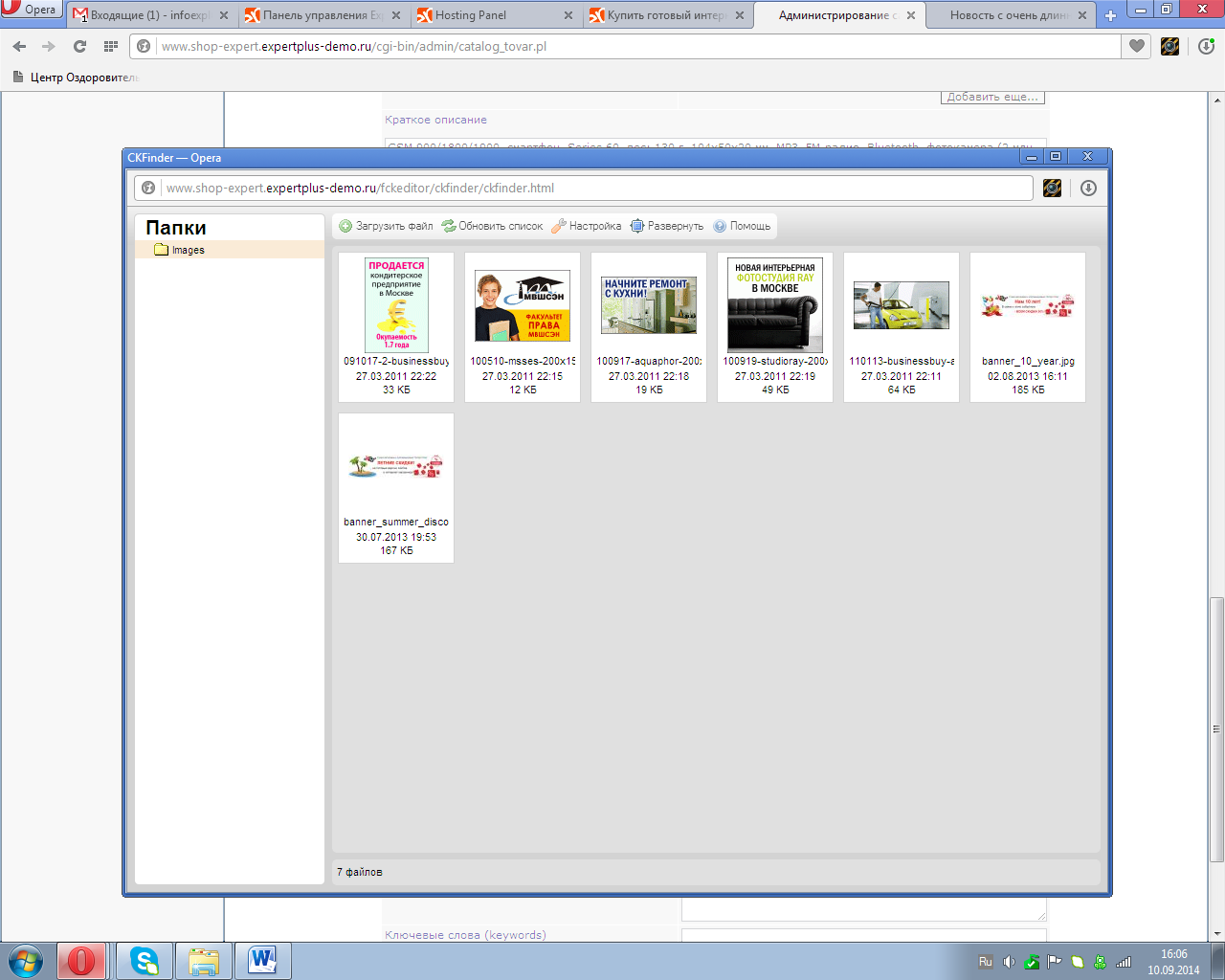Screen dimensions: 1225x980
Task: Reload the page with the refresh icon
Action: coord(79,46)
